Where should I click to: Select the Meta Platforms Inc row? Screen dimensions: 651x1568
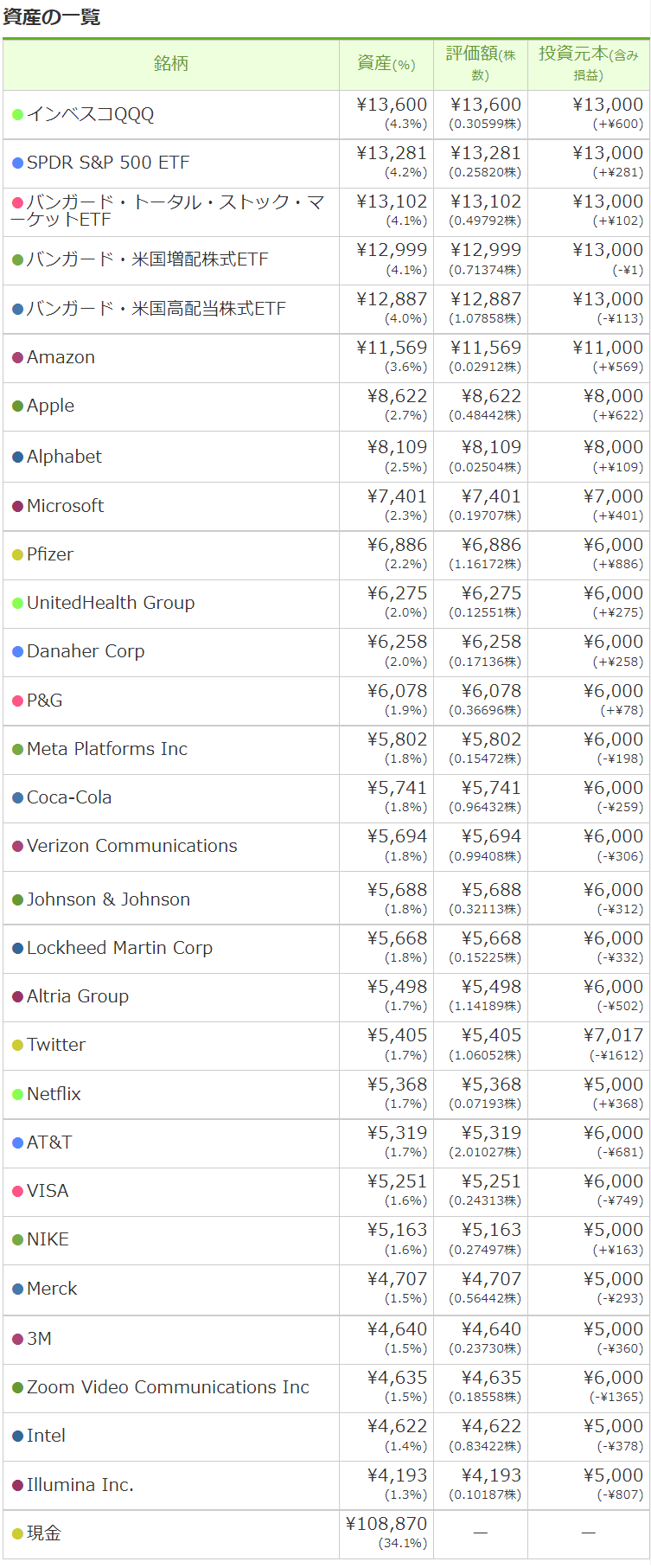(x=326, y=749)
